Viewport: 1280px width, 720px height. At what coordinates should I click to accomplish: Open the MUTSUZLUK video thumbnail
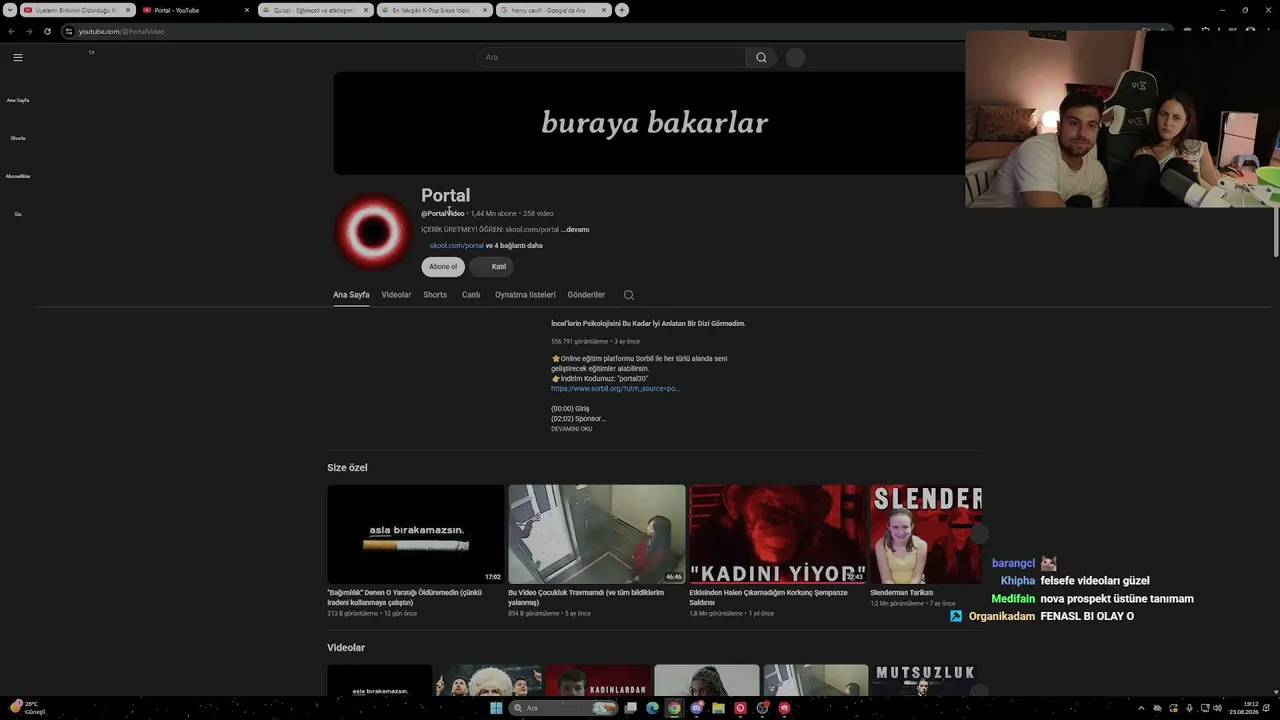pos(926,682)
